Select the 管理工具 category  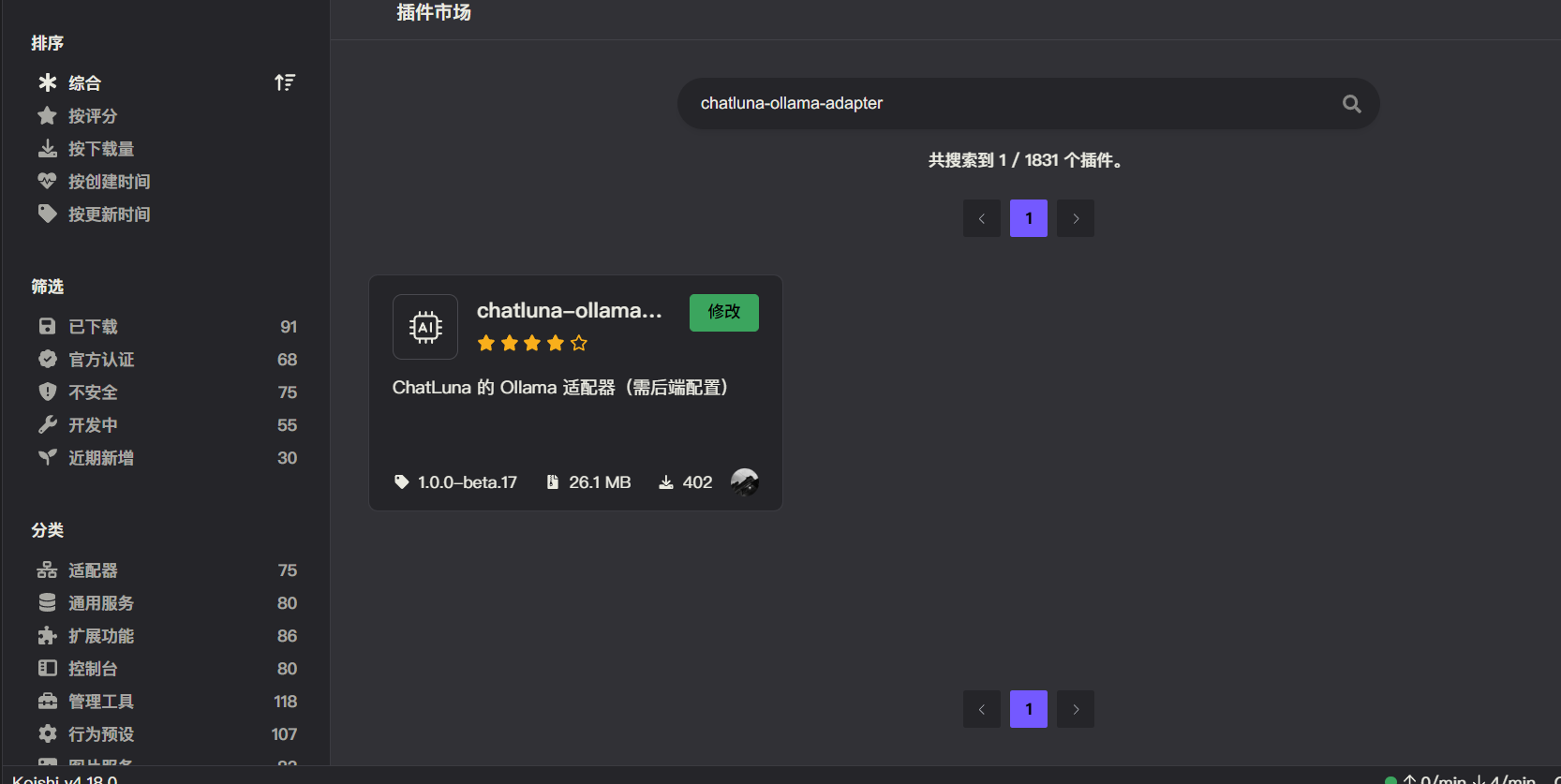101,702
